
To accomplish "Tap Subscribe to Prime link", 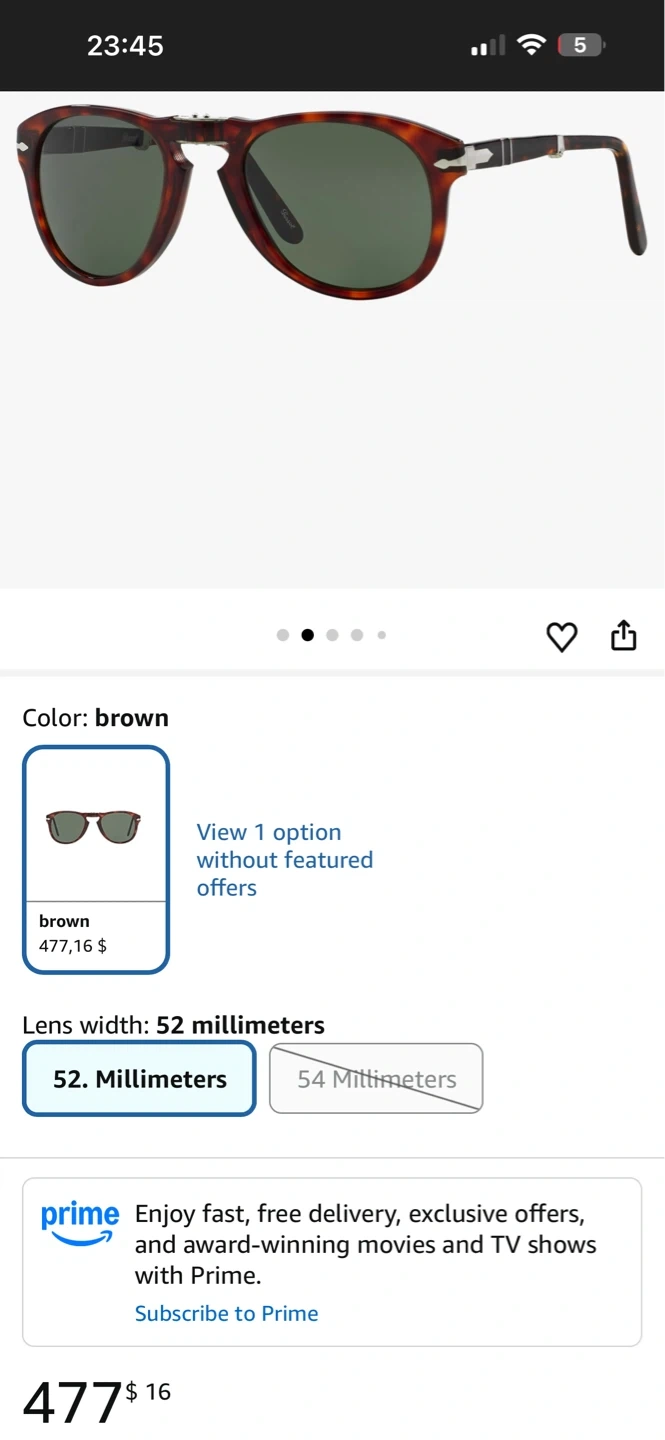I will [x=226, y=1313].
